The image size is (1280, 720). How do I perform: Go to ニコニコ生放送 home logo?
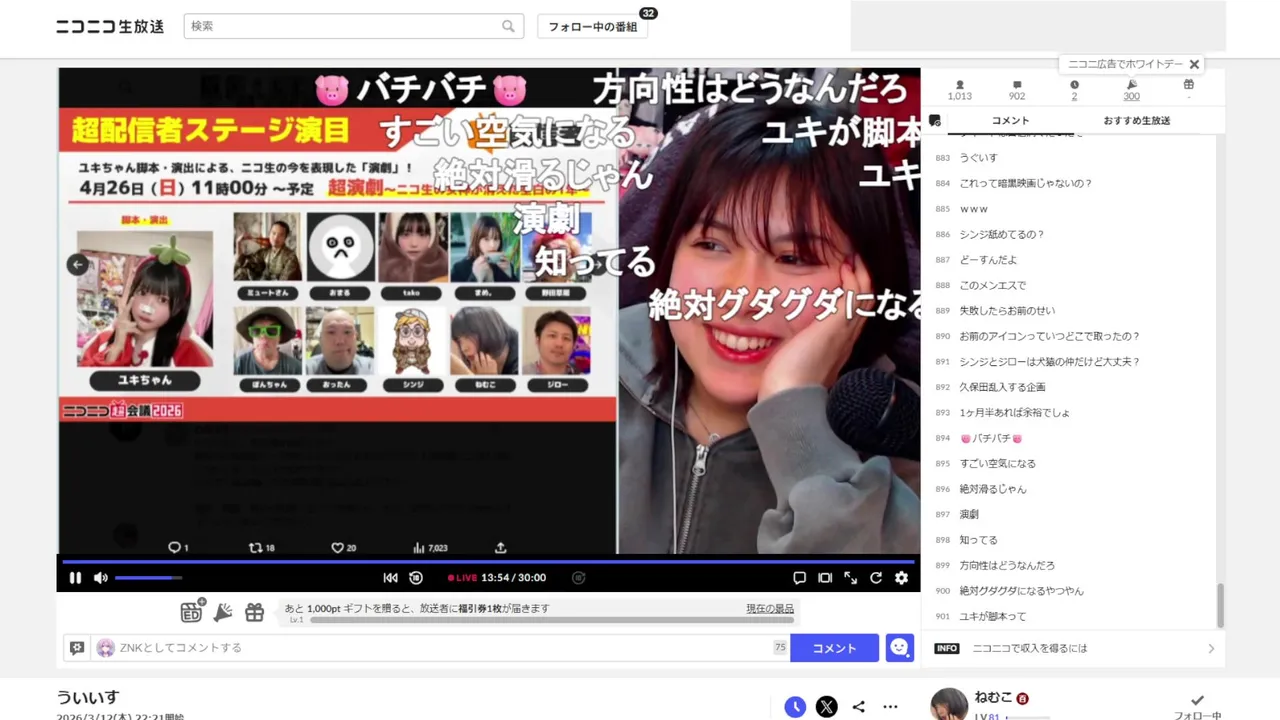[110, 27]
